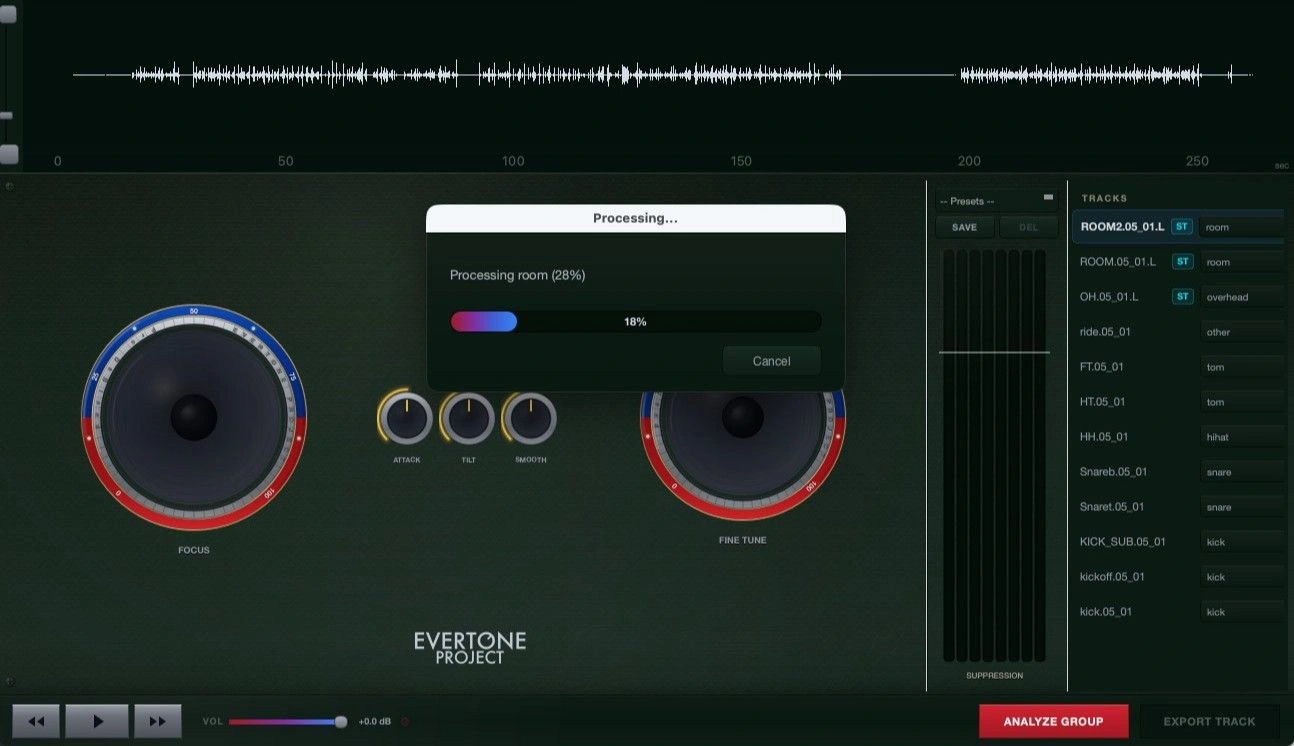Select the OH.05_01.L track
The image size is (1294, 746).
tap(1109, 297)
